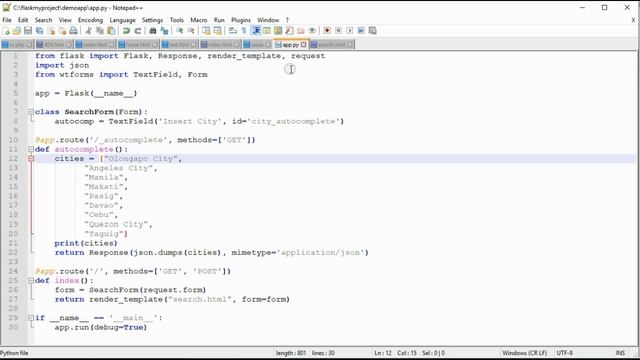Open the Document Map toolbar icon
Viewport: 640px width, 360px height.
[x=278, y=31]
